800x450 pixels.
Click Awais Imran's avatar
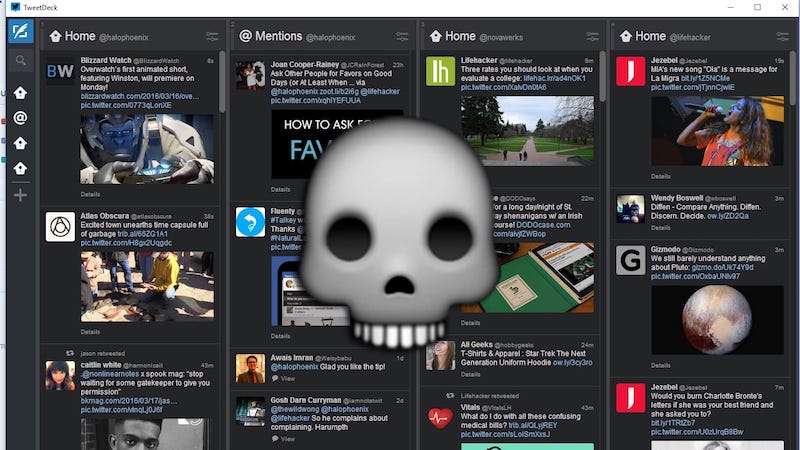251,368
